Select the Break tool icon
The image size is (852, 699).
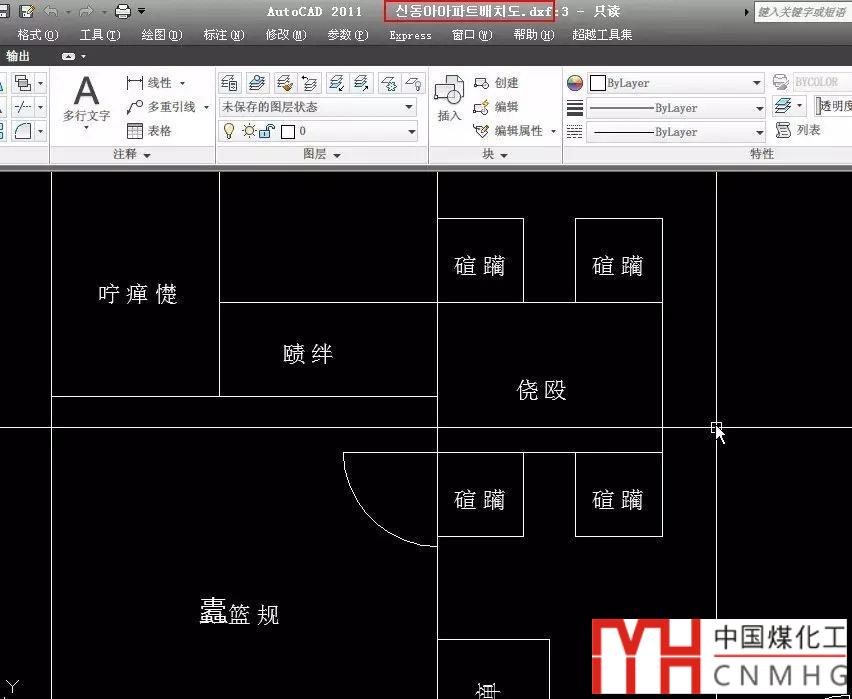(x=23, y=107)
